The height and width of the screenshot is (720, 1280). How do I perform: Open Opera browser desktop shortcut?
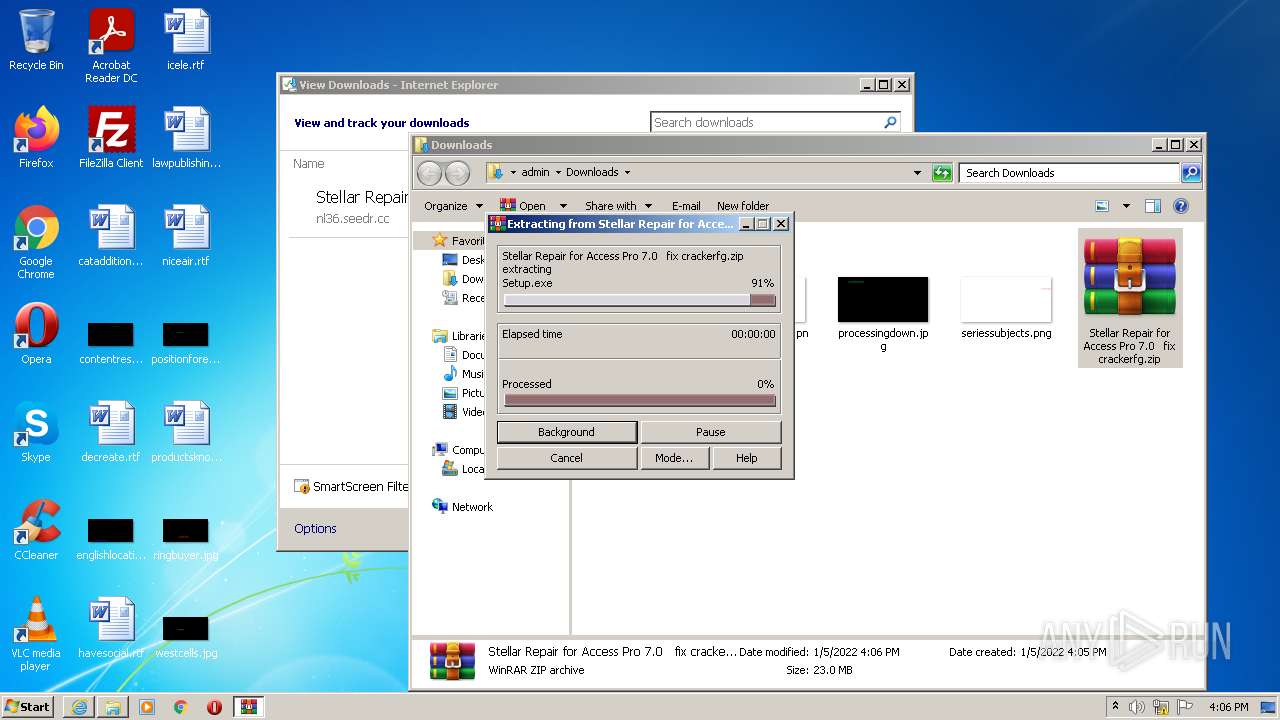click(x=36, y=334)
